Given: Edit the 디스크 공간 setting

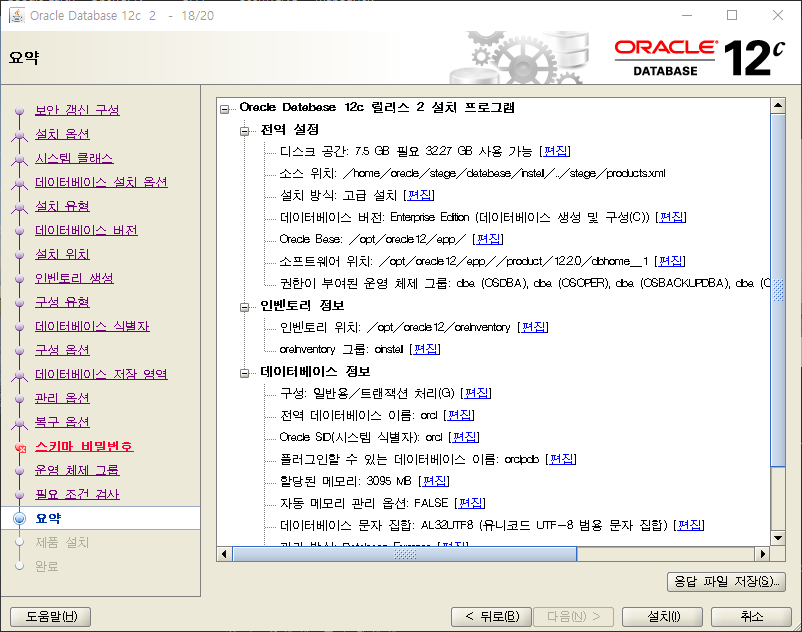Looking at the screenshot, I should tap(555, 151).
